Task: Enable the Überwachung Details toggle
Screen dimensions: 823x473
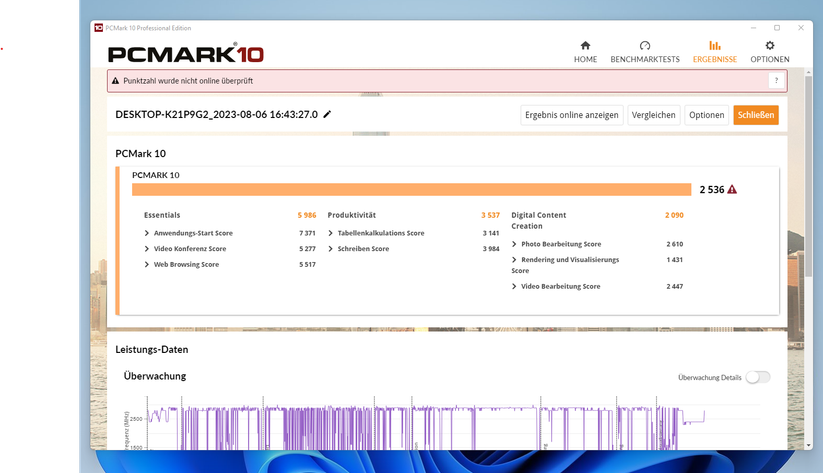Action: 758,377
